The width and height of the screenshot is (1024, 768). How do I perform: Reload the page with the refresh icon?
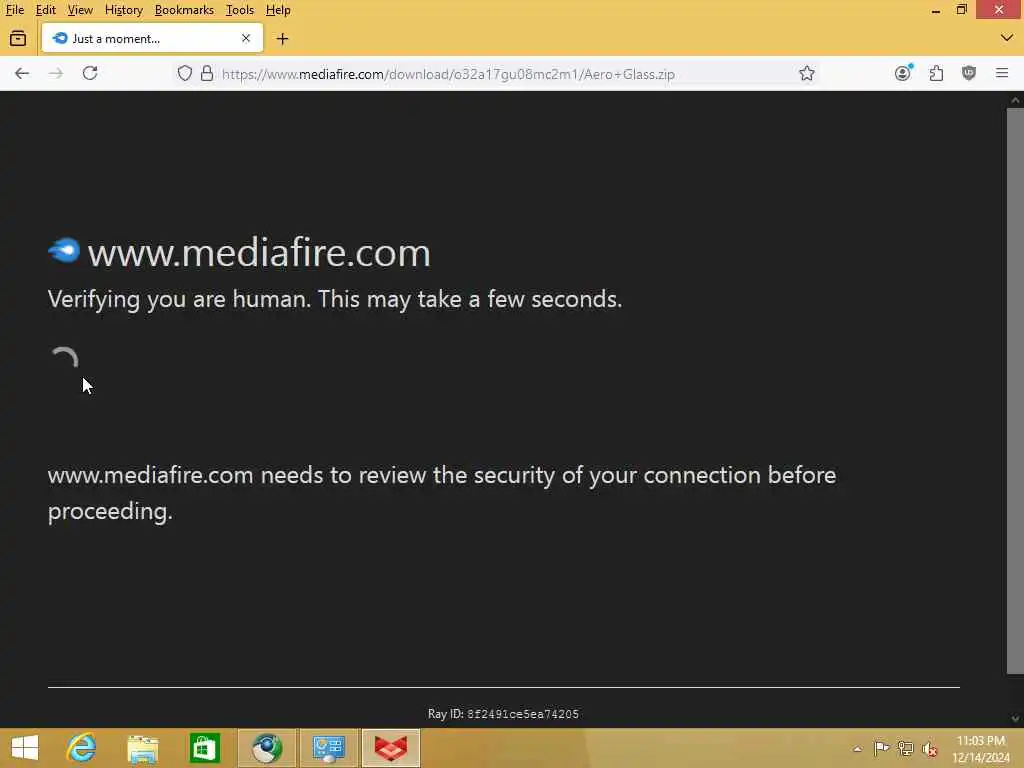click(x=90, y=73)
